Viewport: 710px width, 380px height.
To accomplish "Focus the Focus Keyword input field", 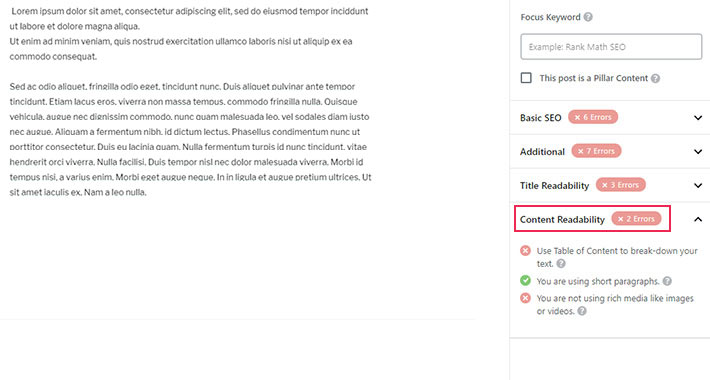I will [x=611, y=47].
